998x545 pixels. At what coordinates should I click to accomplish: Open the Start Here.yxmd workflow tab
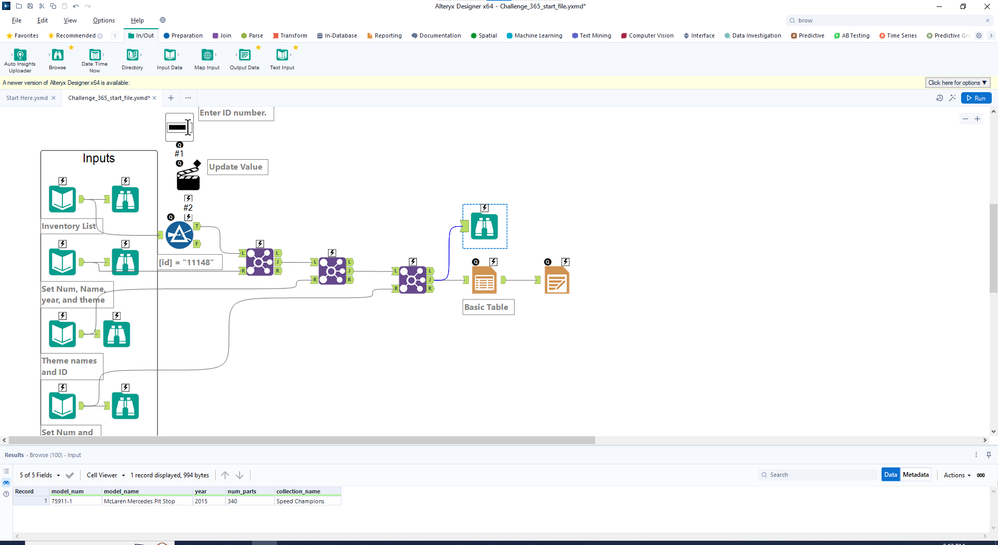coord(27,98)
